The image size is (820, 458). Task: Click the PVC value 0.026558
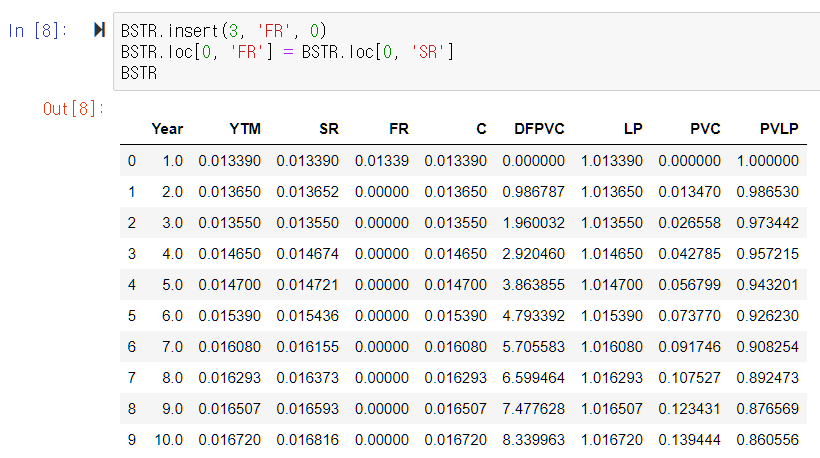(689, 223)
